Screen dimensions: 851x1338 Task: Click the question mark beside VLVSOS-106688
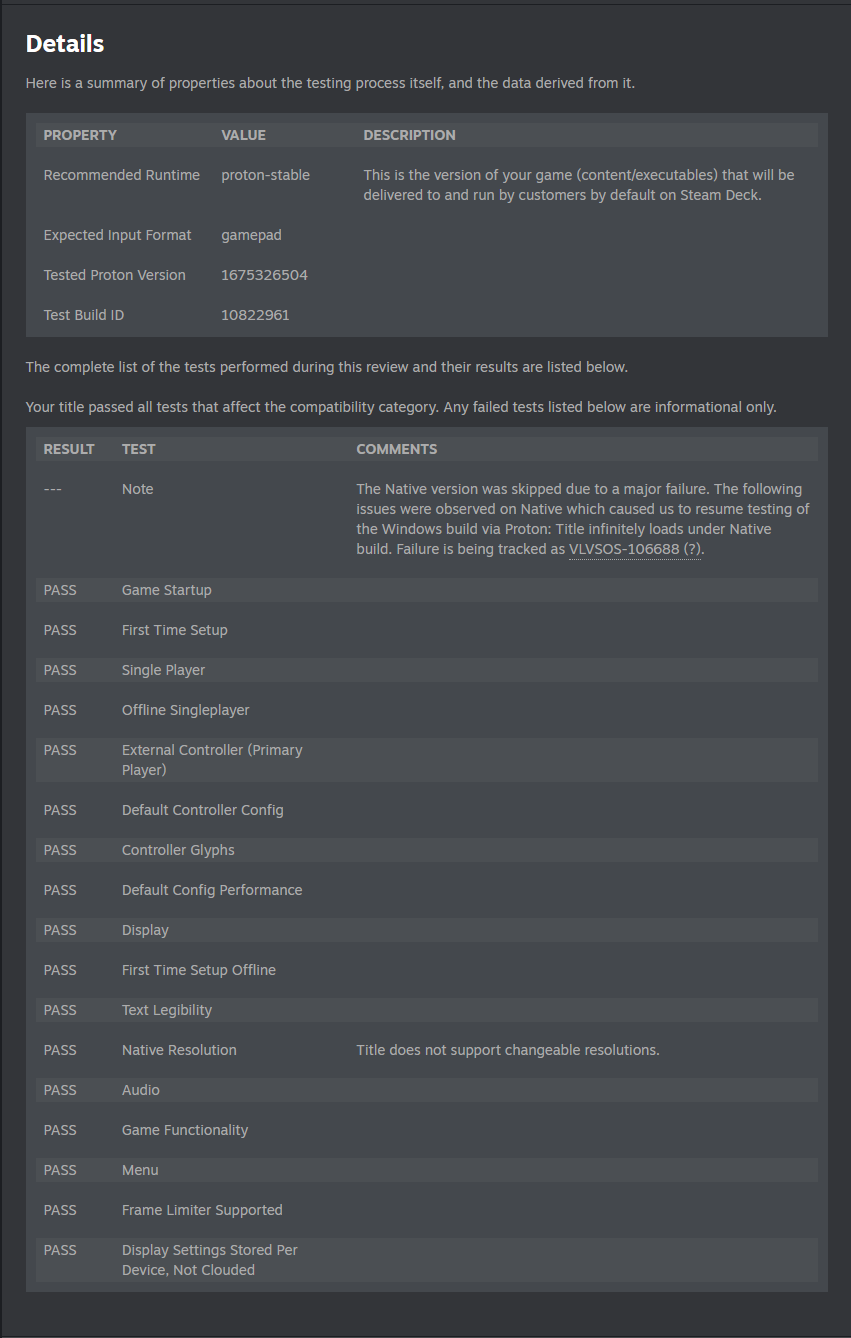[692, 549]
